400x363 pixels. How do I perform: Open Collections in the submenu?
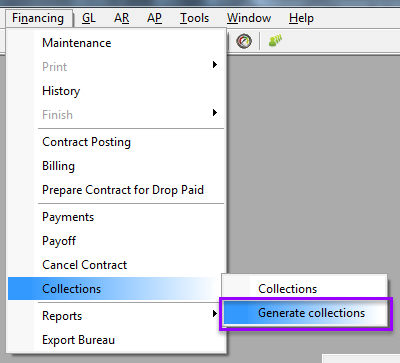[x=305, y=289]
